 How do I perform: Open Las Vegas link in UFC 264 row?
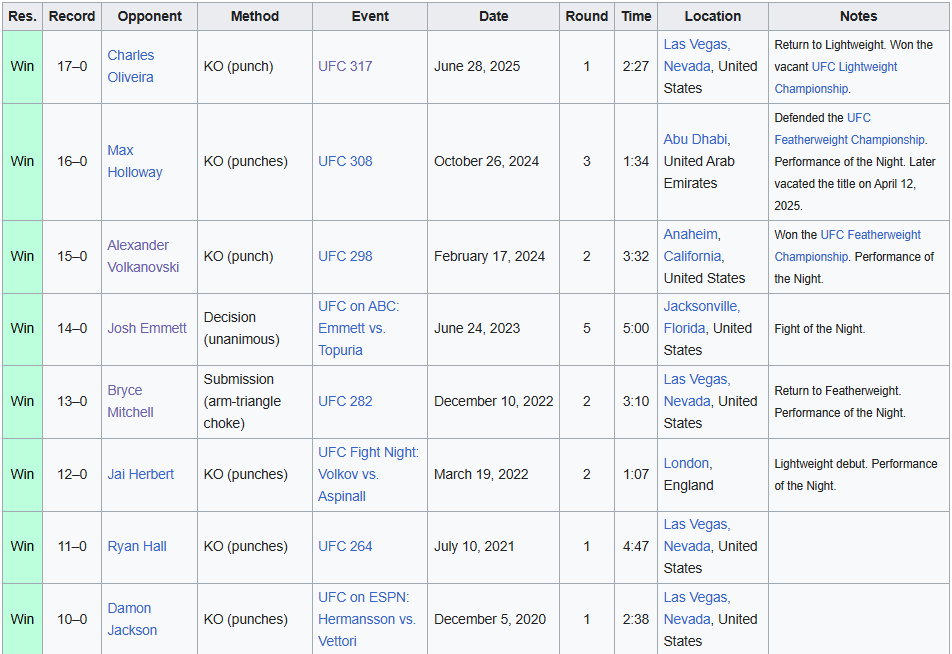[696, 525]
